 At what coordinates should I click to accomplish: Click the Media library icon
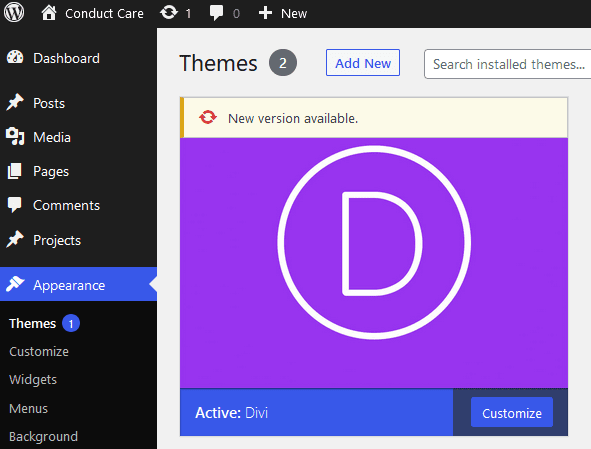(x=15, y=136)
